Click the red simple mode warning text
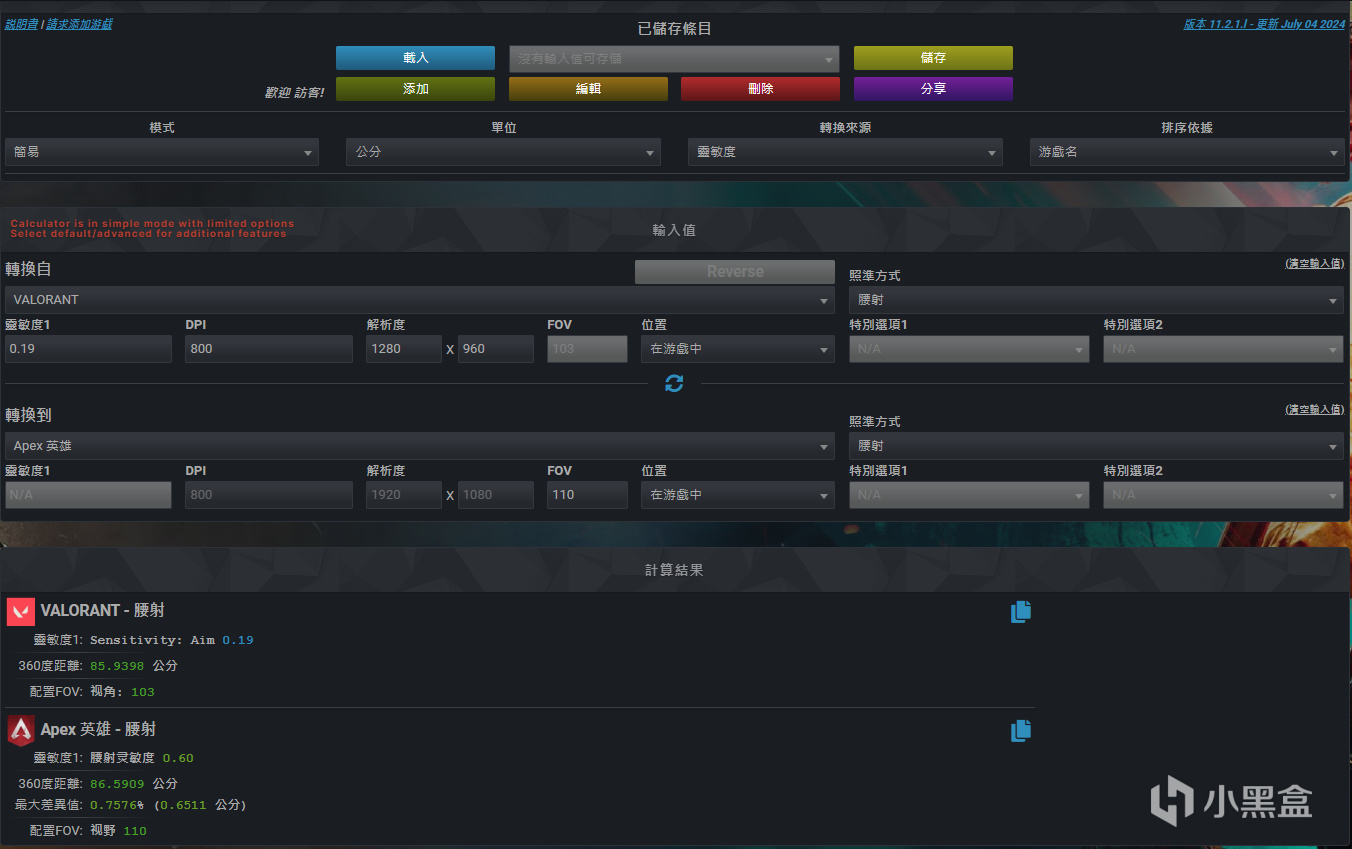 click(152, 229)
